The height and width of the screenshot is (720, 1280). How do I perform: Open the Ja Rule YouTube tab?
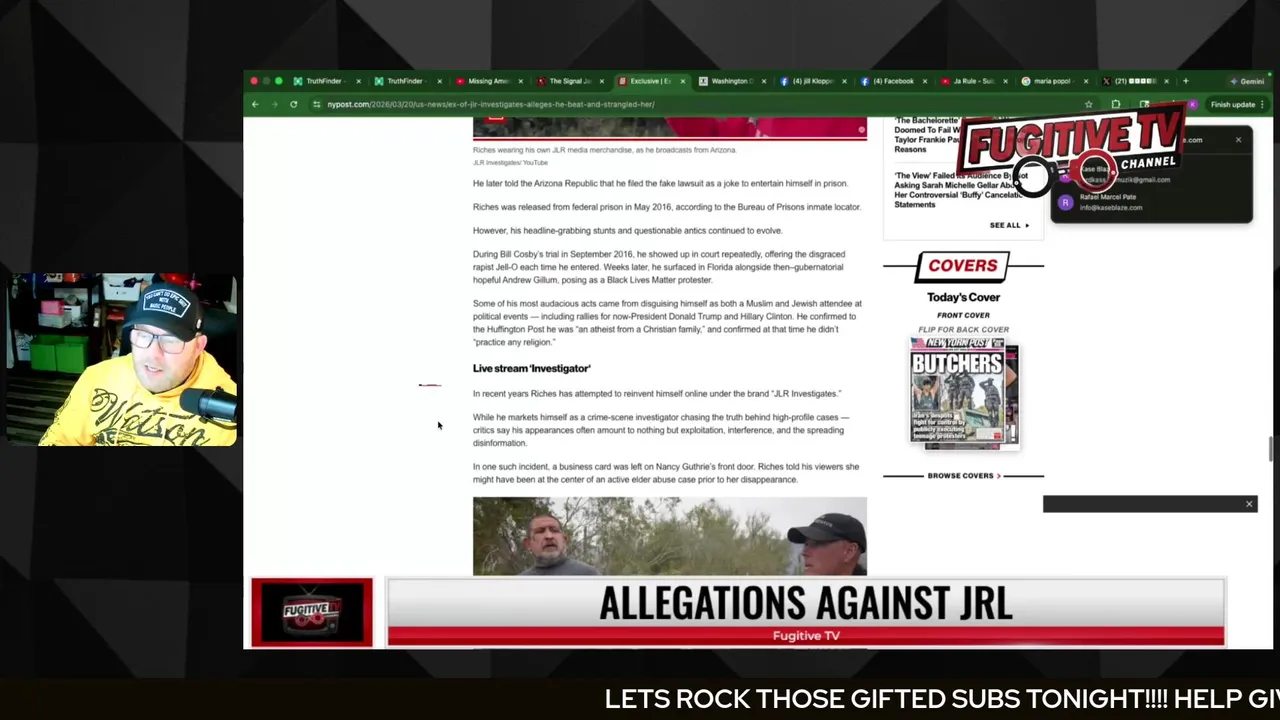coord(973,81)
